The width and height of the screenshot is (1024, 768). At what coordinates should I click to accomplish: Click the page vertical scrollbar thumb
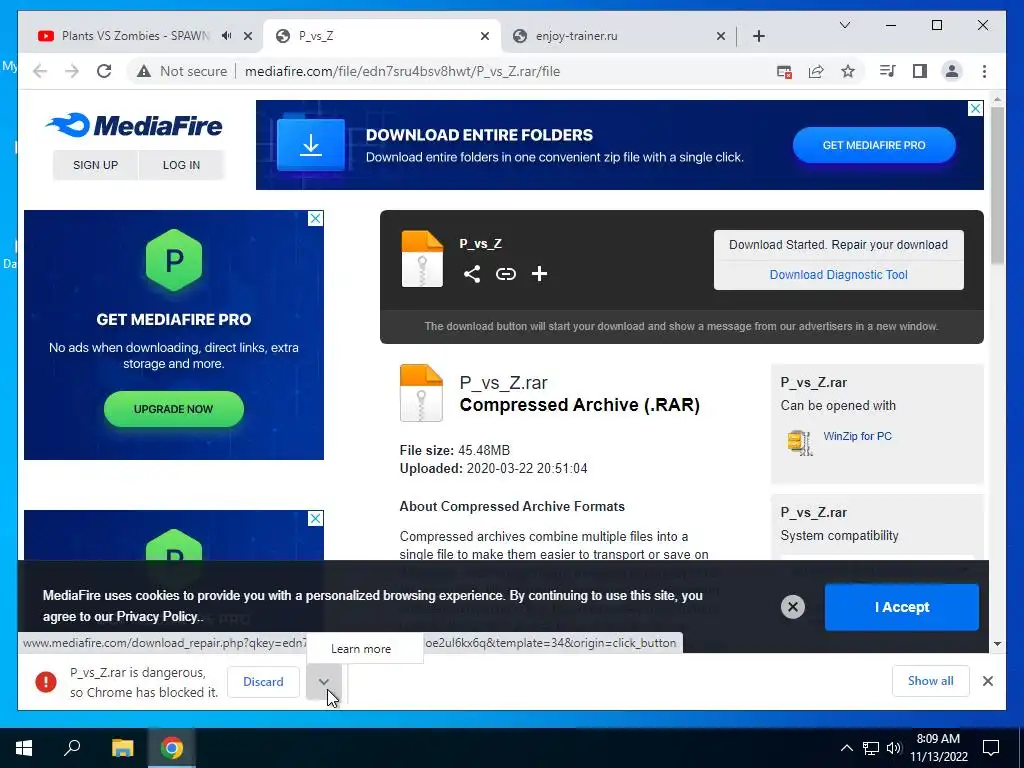coord(997,185)
